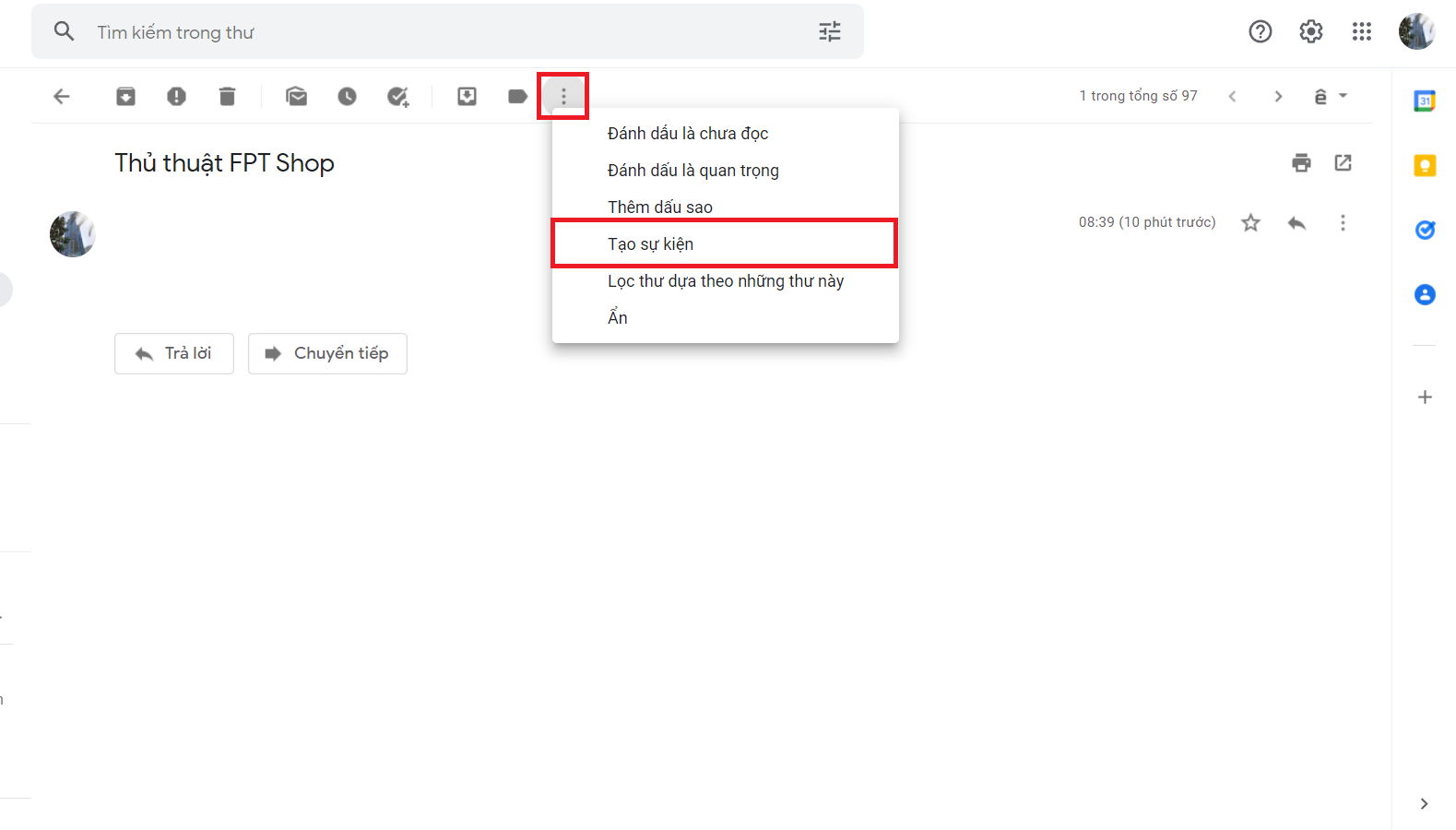The image size is (1456, 830).
Task: Delete the email with the trash icon
Action: pos(227,96)
